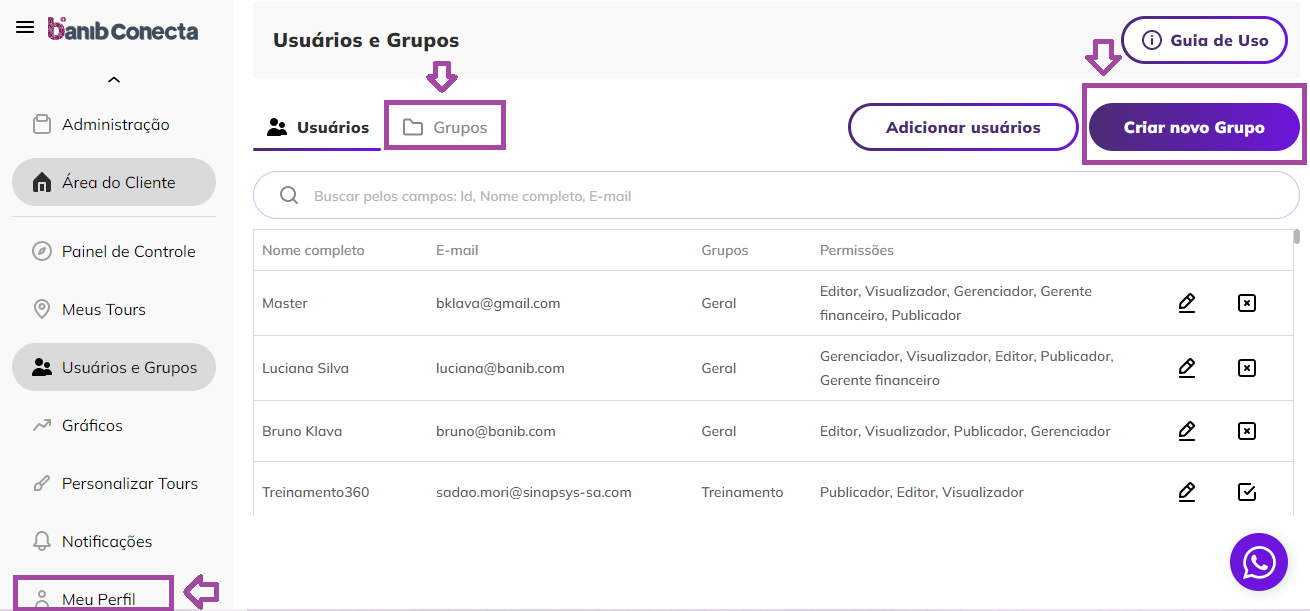Edit the Master user with pencil icon

click(x=1187, y=303)
